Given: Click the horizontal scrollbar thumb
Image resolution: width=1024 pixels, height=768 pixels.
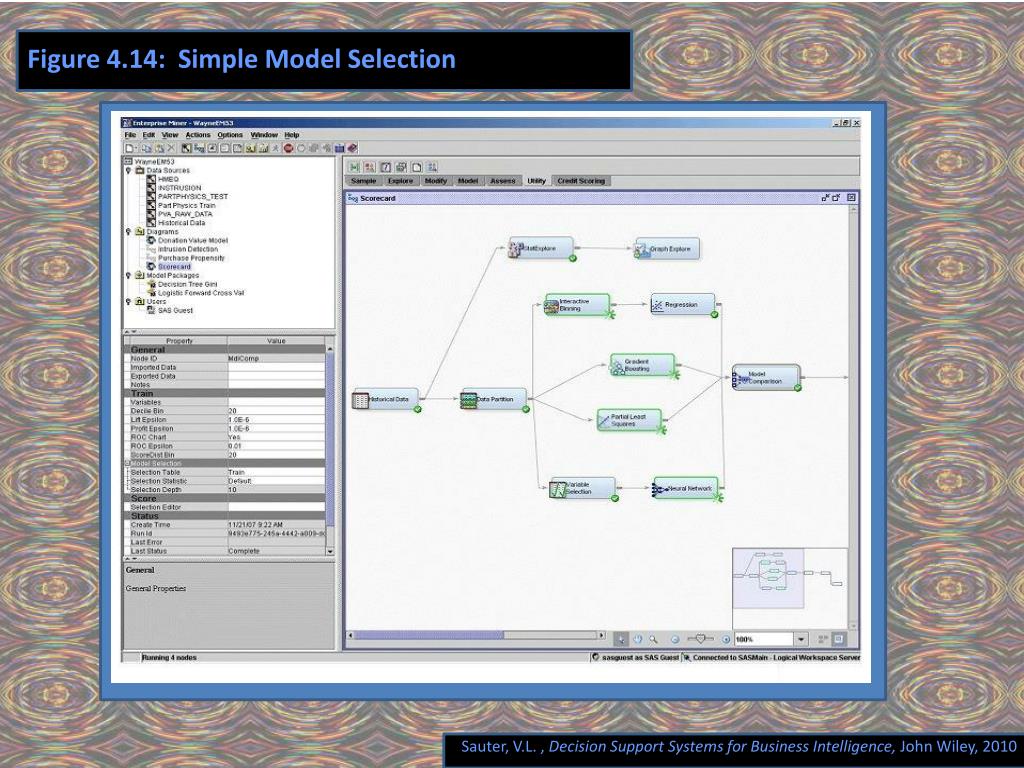Looking at the screenshot, I should pyautogui.click(x=429, y=635).
